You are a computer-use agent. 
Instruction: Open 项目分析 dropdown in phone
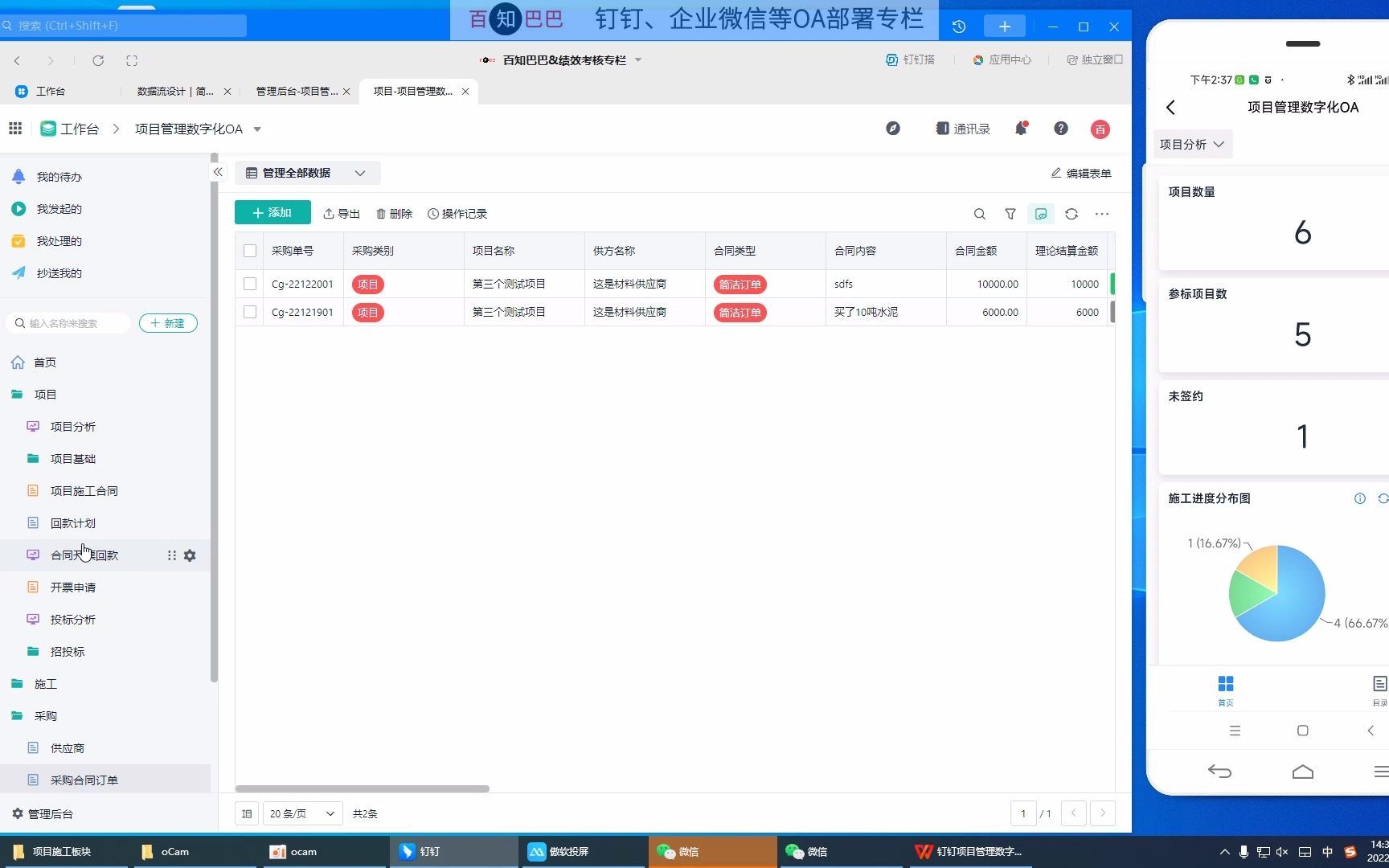coord(1192,144)
